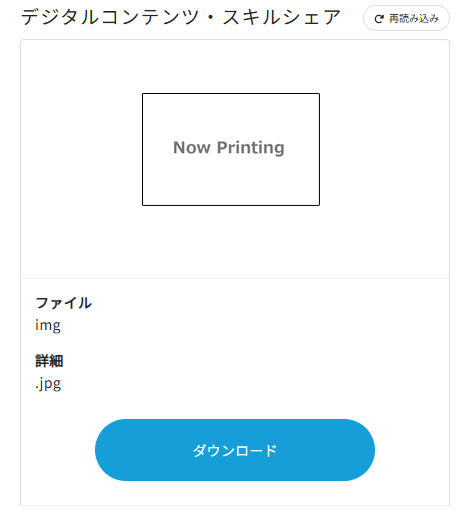The height and width of the screenshot is (513, 470).
Task: Click the 再読み込み text beside reload icon
Action: [414, 19]
